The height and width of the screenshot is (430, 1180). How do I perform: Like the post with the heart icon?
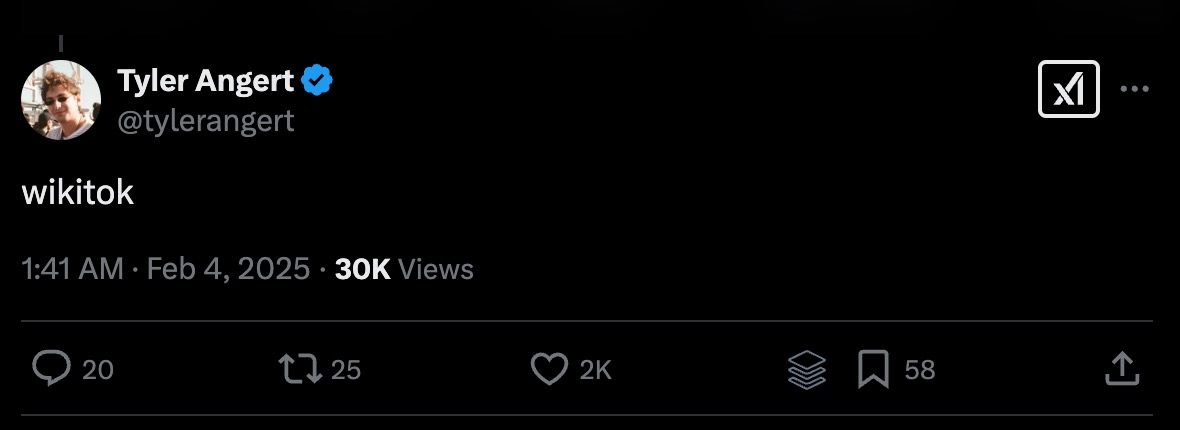coord(548,369)
